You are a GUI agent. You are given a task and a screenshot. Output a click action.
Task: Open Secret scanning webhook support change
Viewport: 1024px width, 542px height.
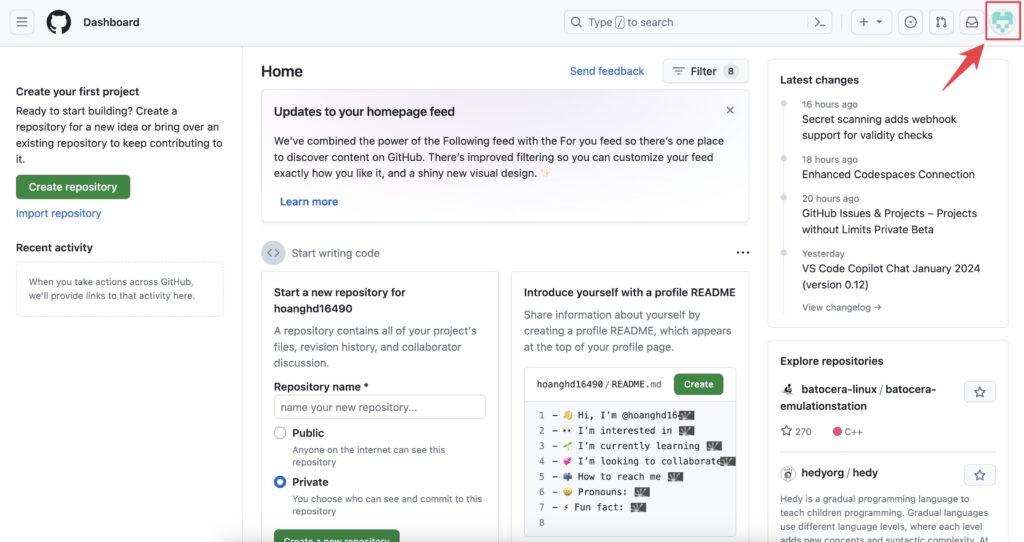point(879,127)
